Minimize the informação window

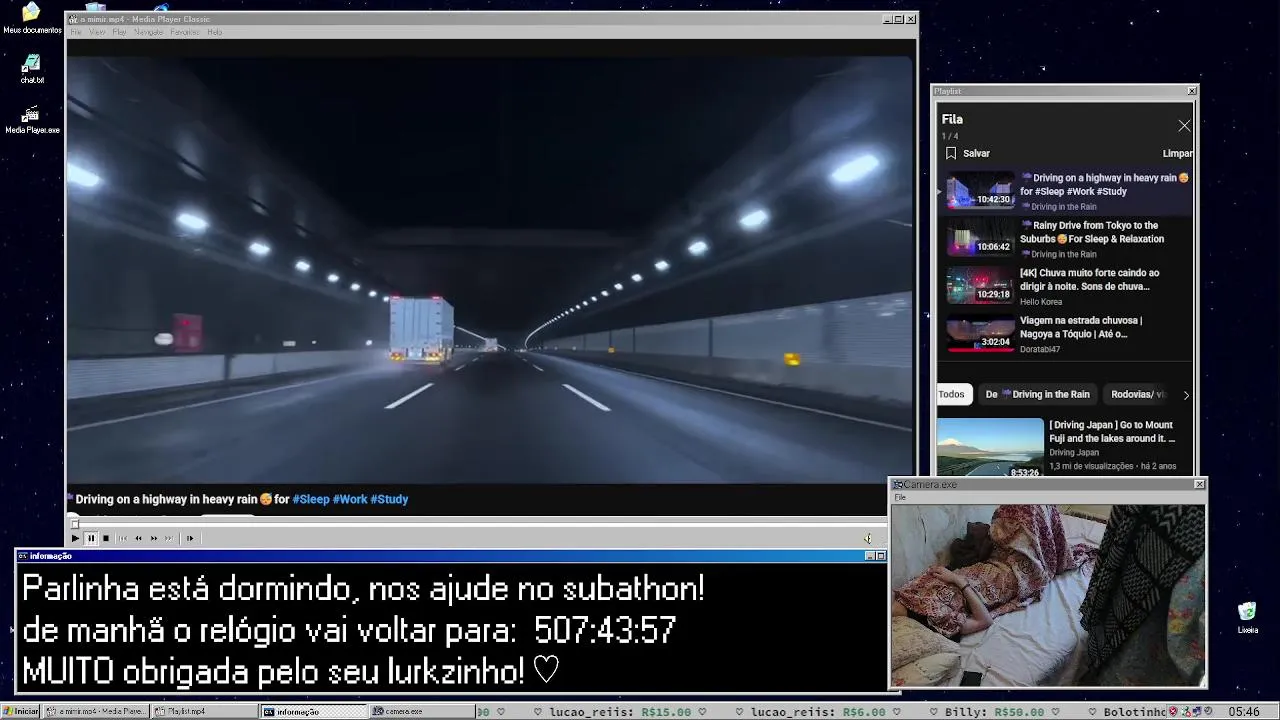tap(869, 556)
